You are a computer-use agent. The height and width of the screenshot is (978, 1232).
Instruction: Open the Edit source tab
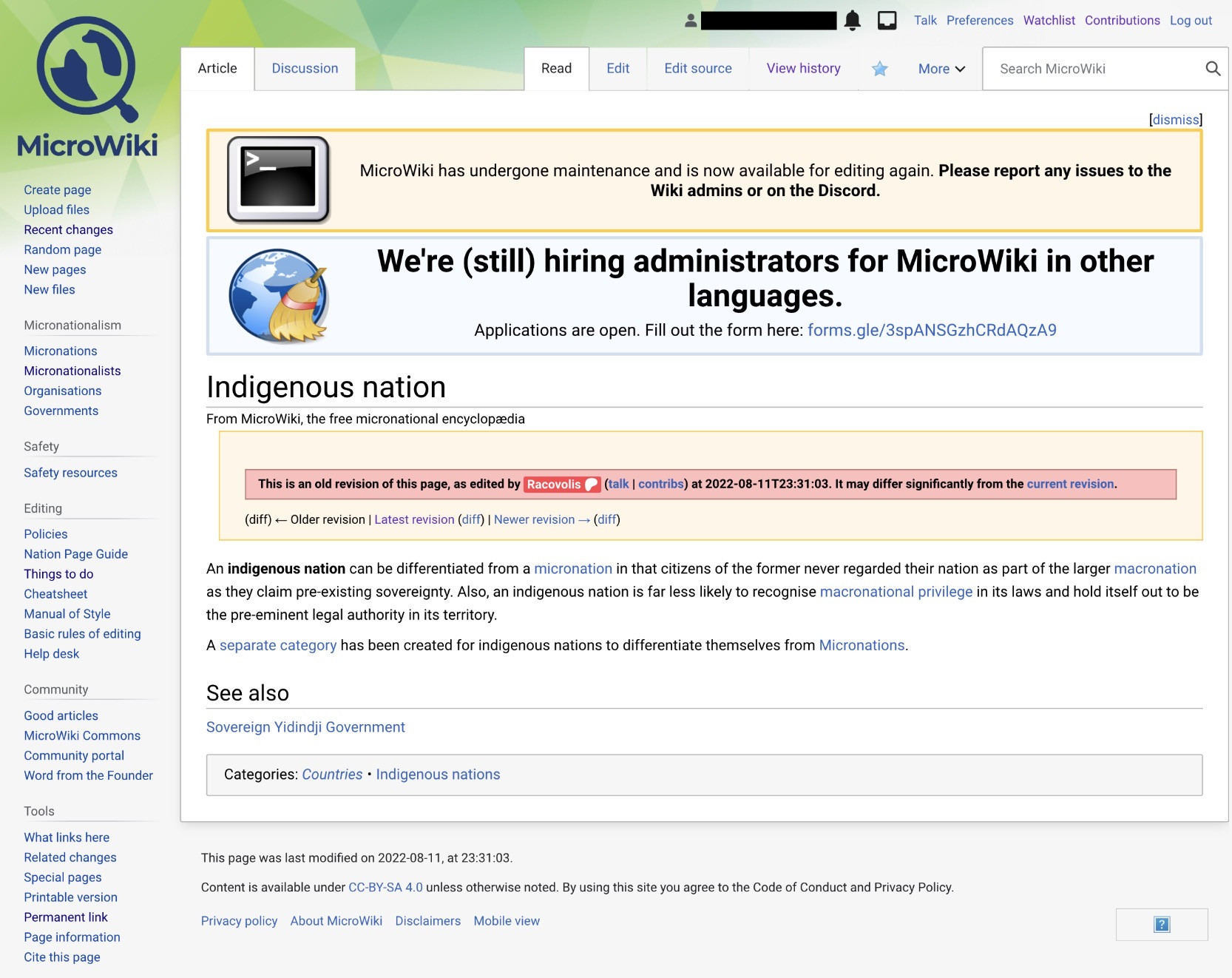click(698, 69)
